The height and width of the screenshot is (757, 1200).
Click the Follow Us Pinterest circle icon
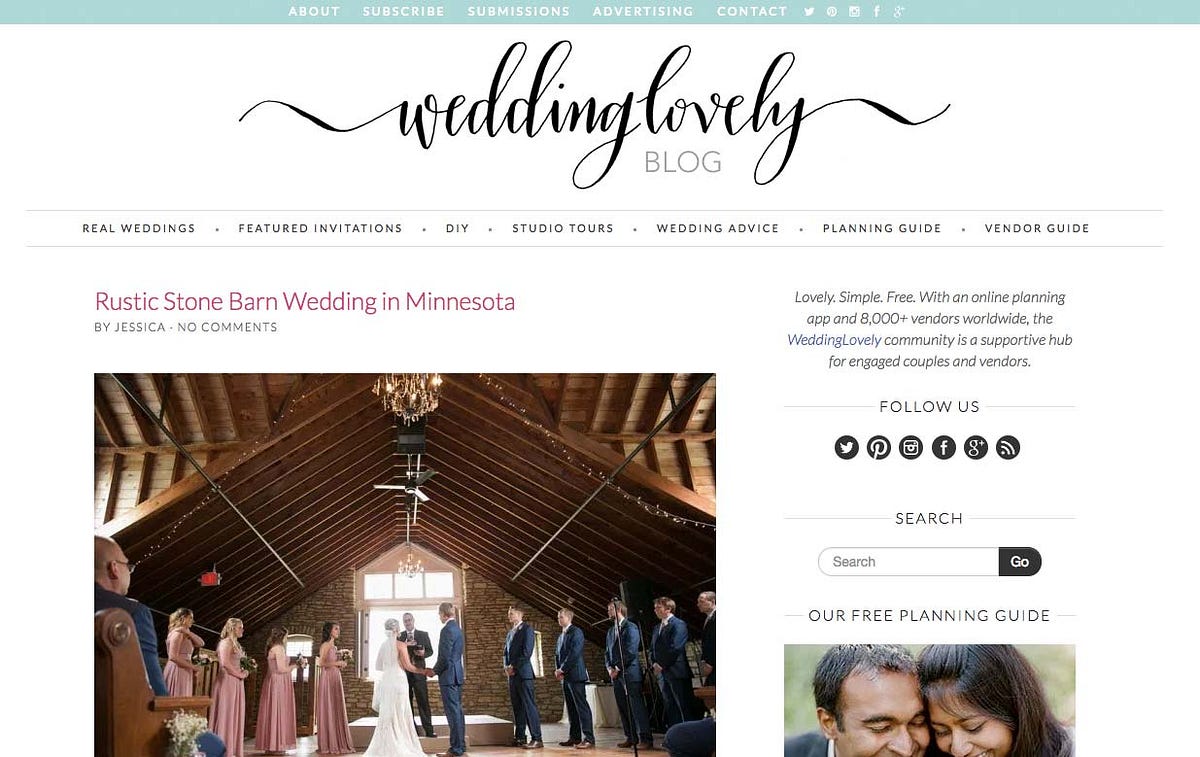[x=879, y=448]
